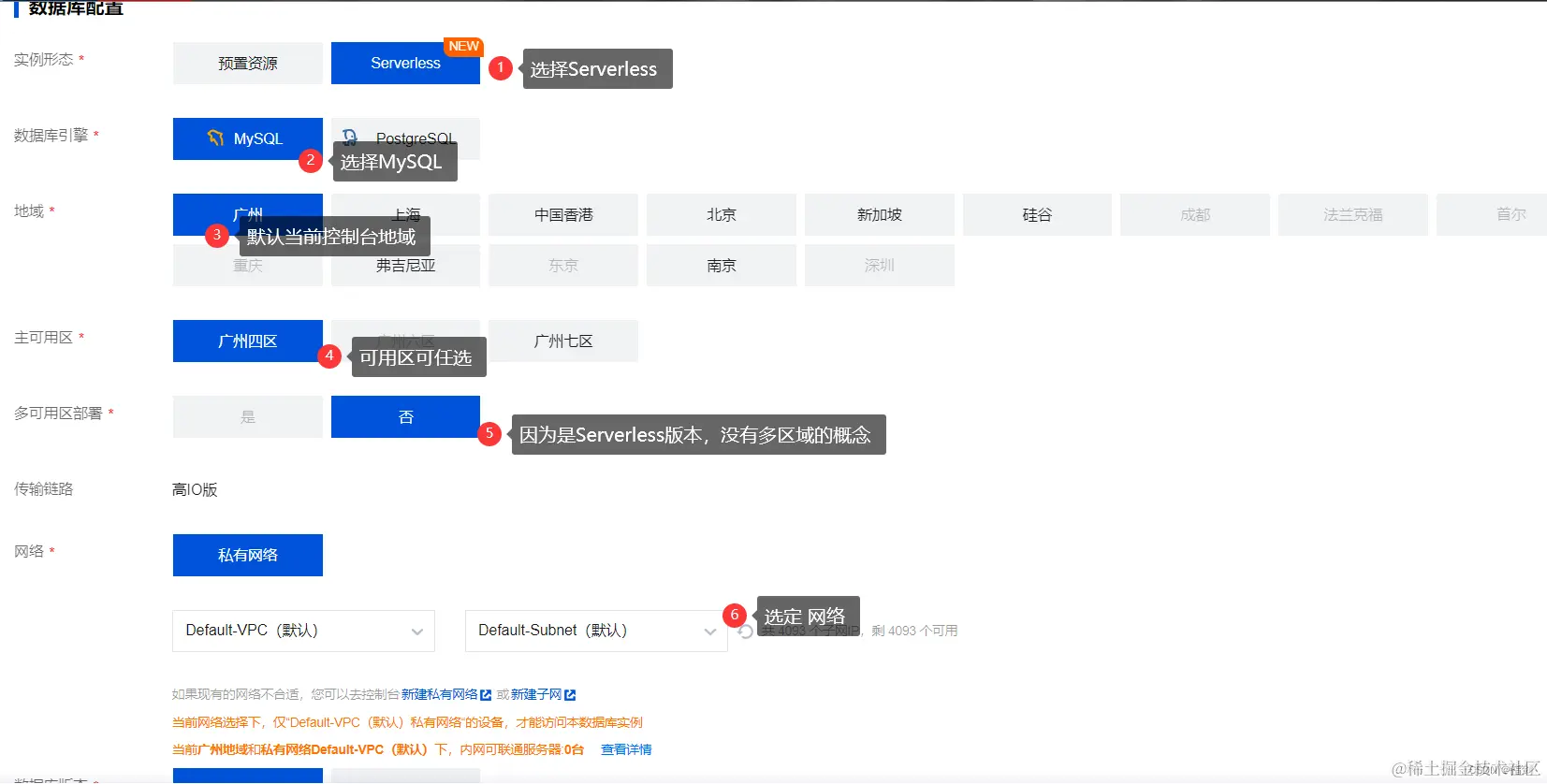Open the 查看详情 link

tap(626, 749)
